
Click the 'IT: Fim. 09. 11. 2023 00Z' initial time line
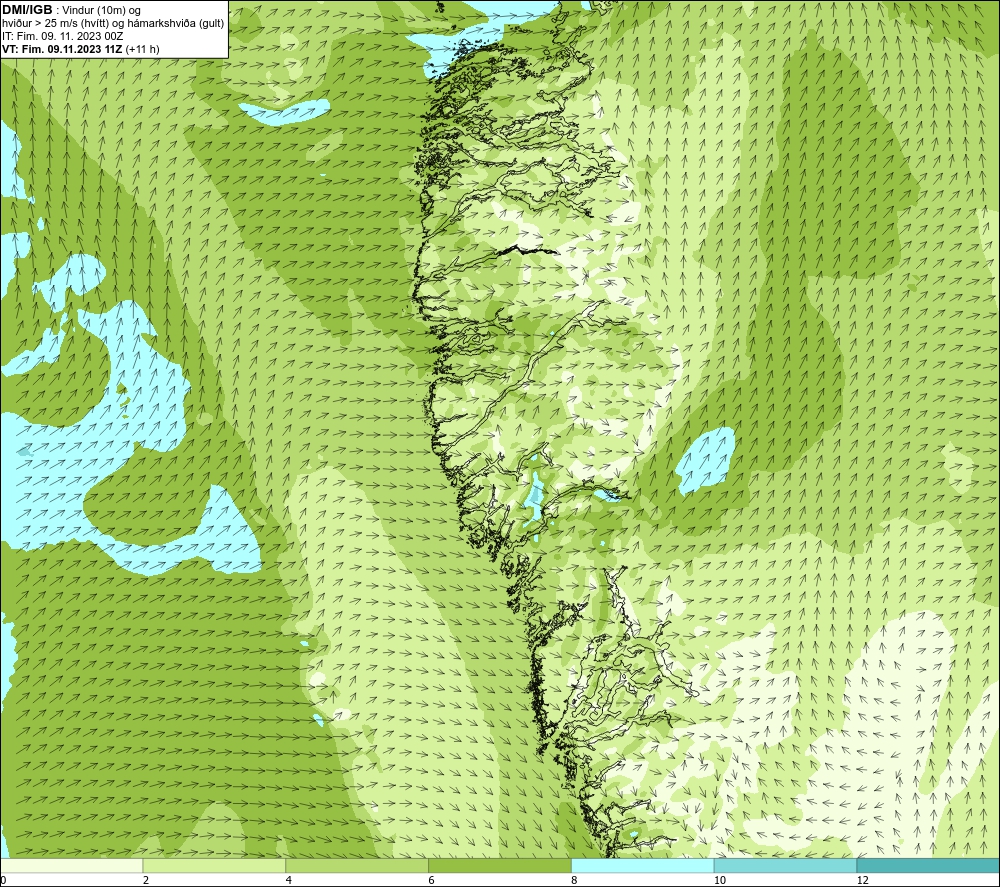tap(62, 36)
